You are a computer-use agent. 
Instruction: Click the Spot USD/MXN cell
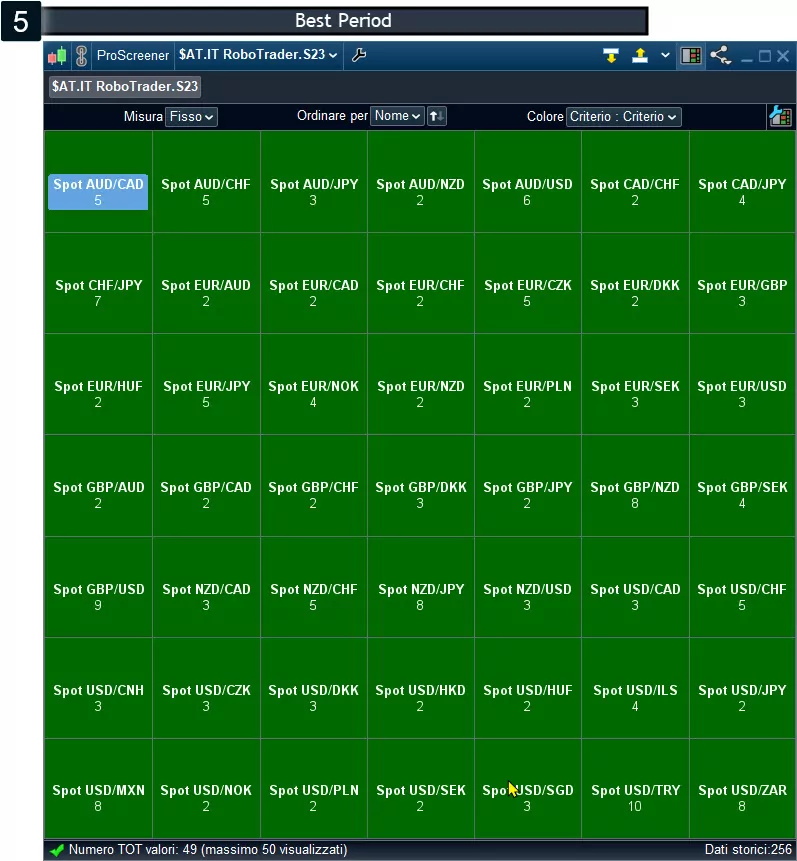tap(98, 789)
